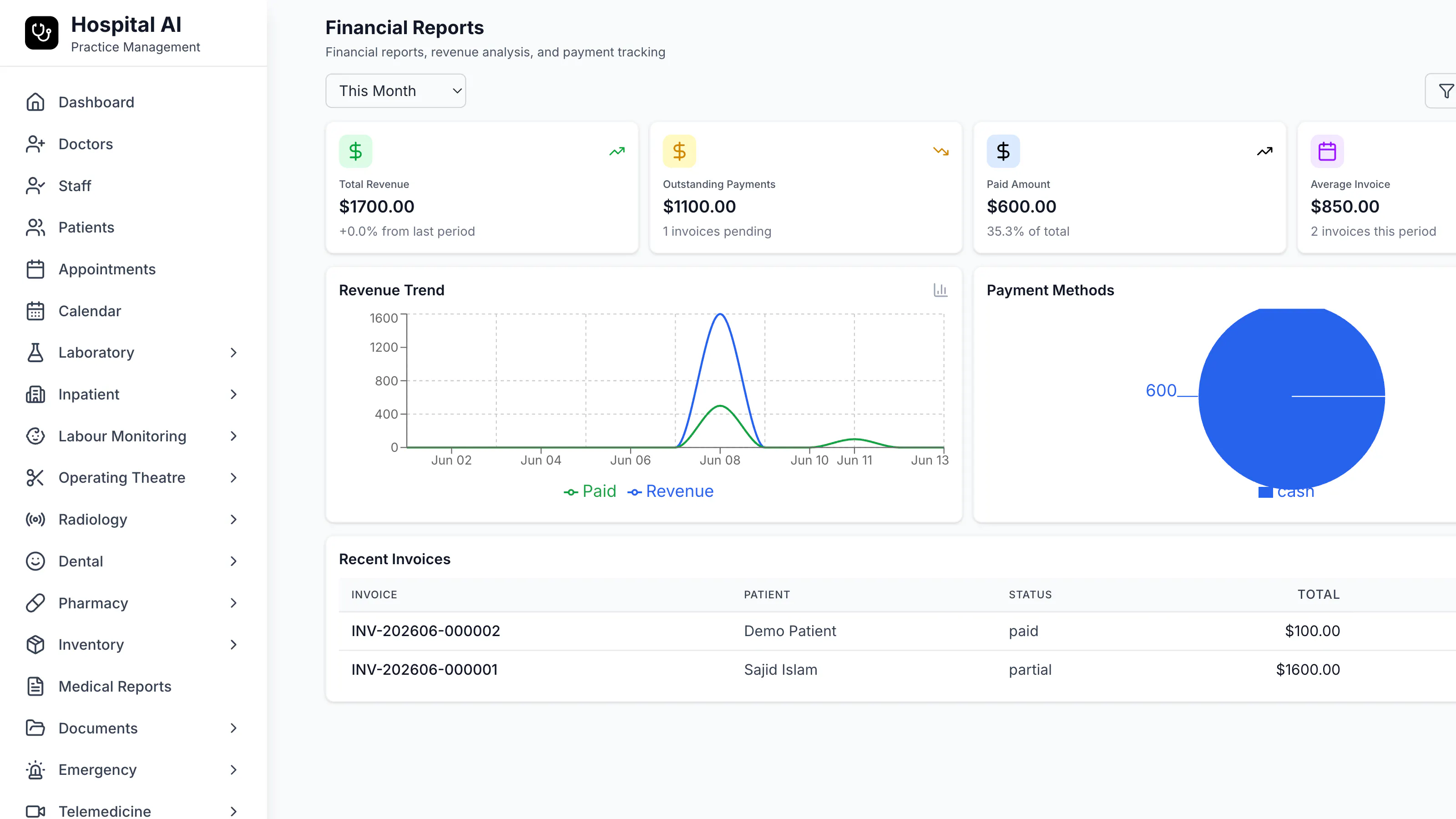Expand the Pharmacy submenu chevron
Screen dimensions: 1456x819
(x=233, y=604)
